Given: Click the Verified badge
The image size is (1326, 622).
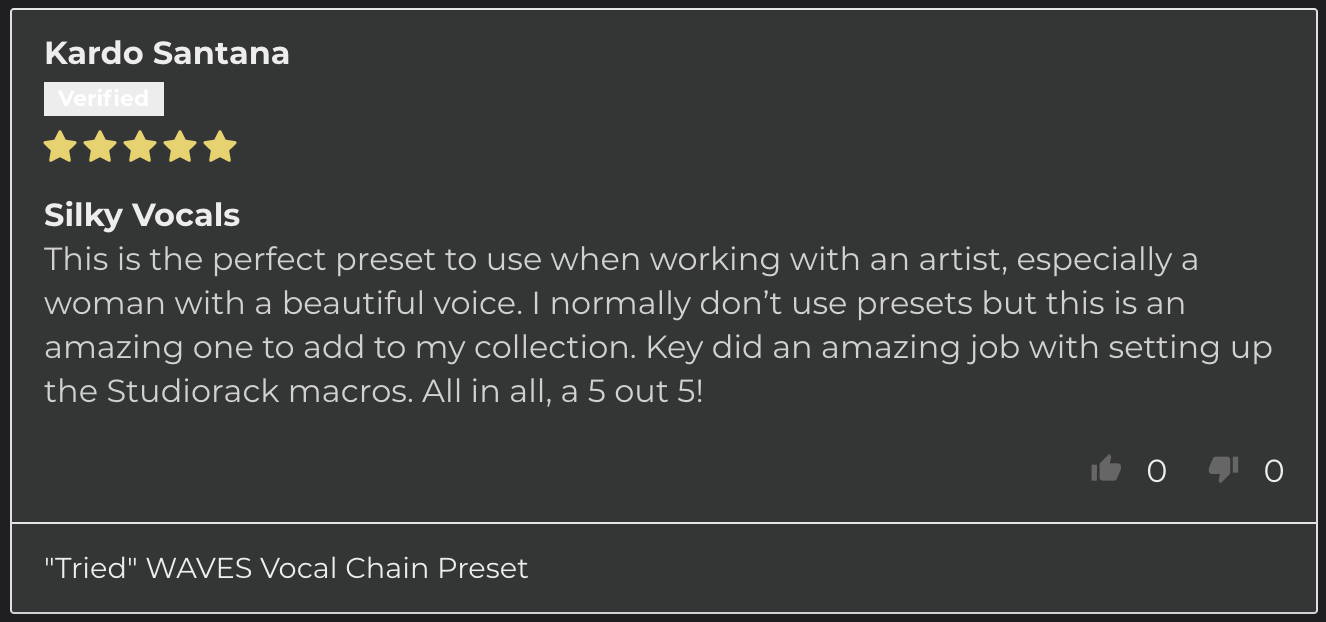Looking at the screenshot, I should [104, 99].
